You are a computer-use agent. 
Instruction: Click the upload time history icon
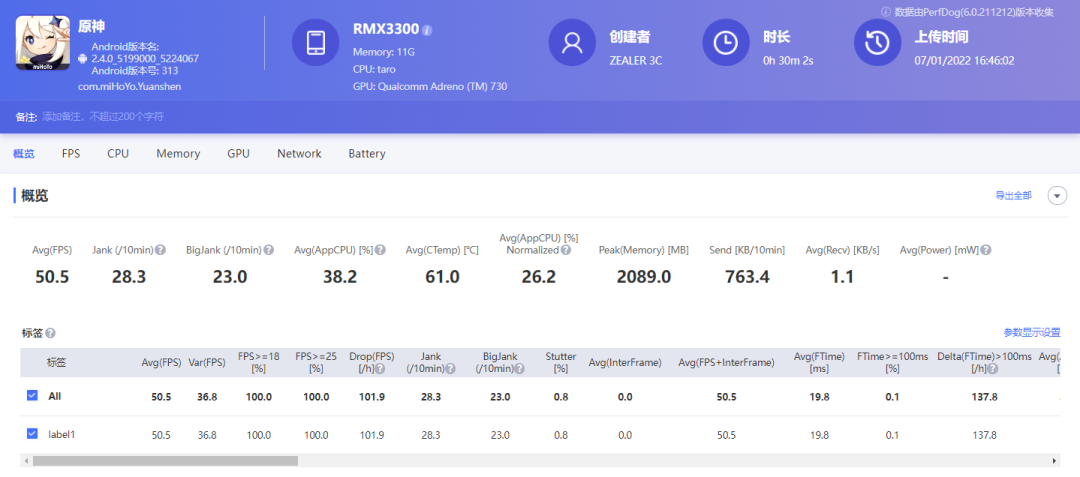click(877, 43)
